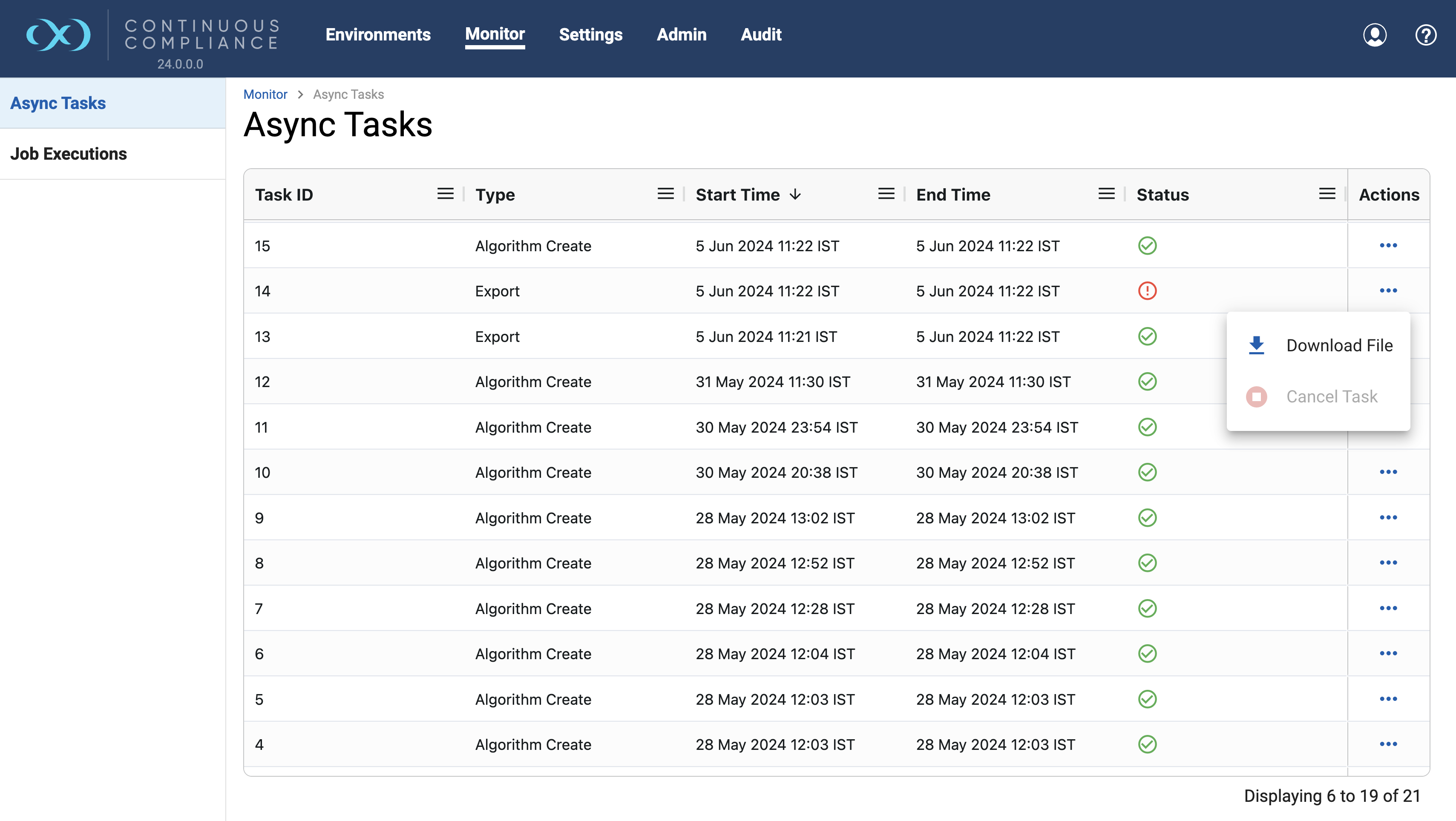The image size is (1456, 821).
Task: Open the user profile icon
Action: [1375, 34]
